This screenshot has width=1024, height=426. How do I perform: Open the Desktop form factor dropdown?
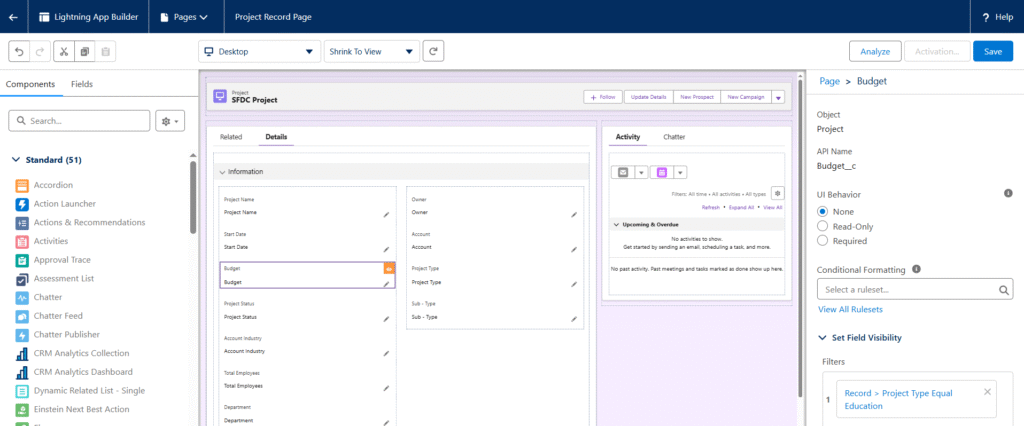click(259, 51)
